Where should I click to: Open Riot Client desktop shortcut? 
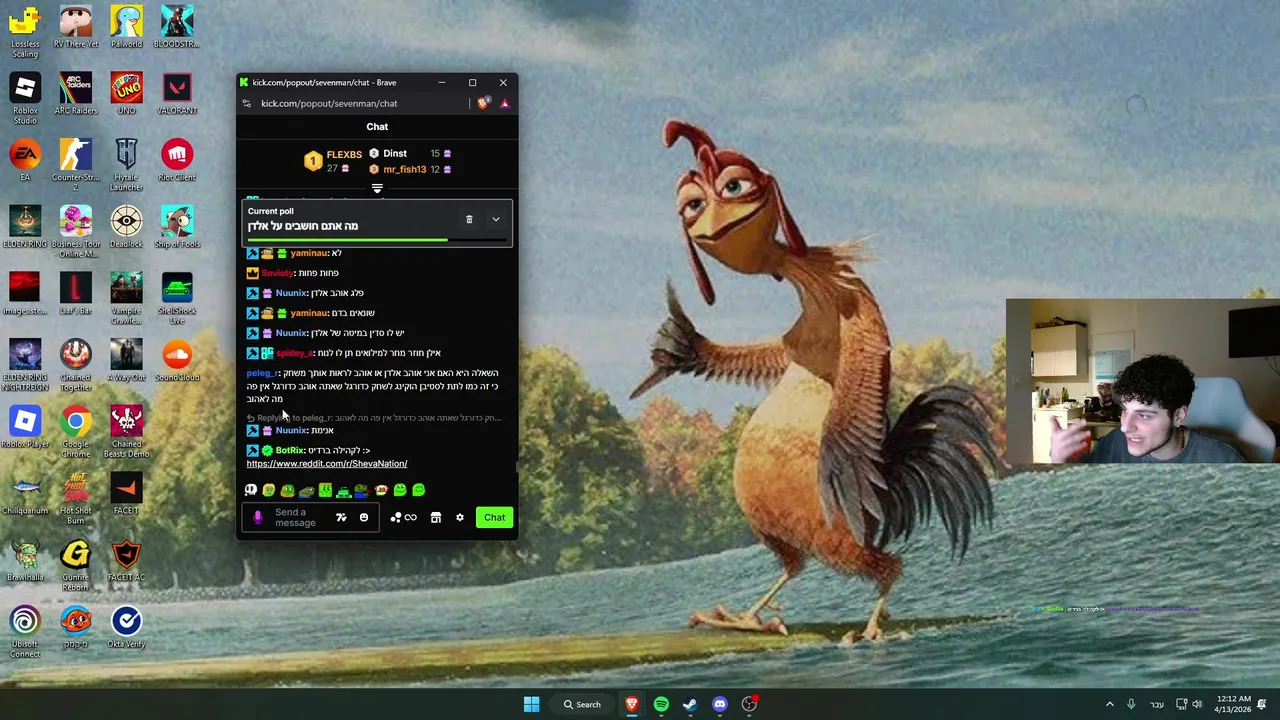[x=177, y=160]
